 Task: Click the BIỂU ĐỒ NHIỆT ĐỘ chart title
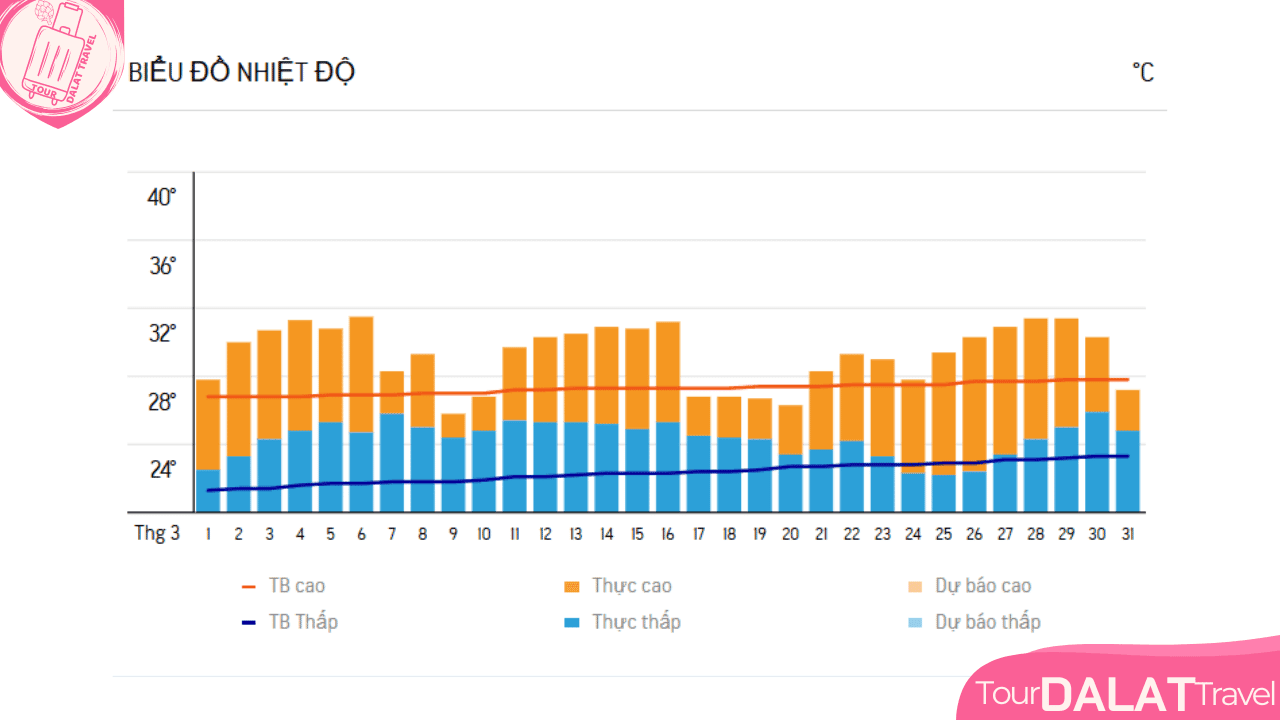(242, 73)
